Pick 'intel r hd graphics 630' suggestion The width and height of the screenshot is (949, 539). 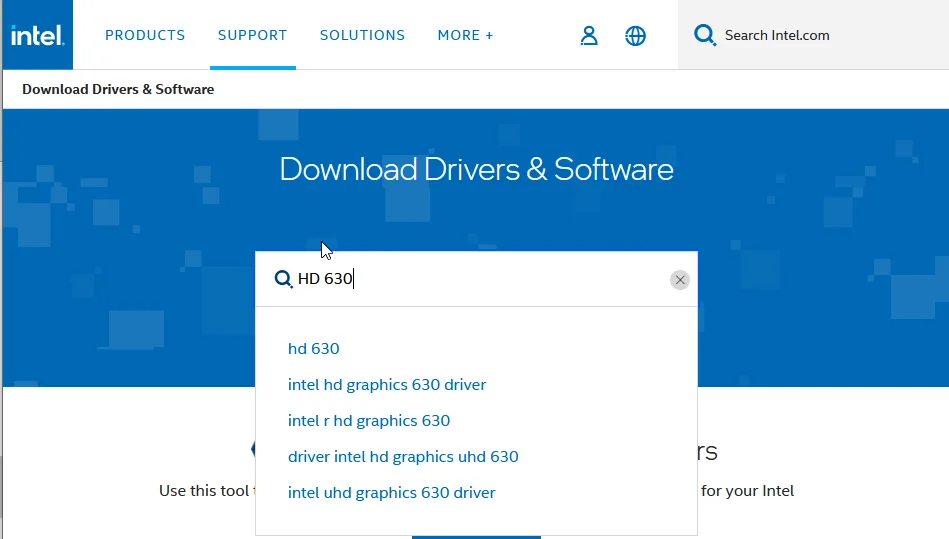[369, 420]
